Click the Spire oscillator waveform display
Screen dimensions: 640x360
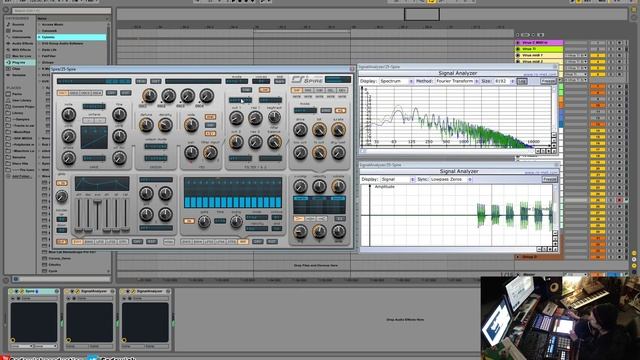click(x=94, y=137)
